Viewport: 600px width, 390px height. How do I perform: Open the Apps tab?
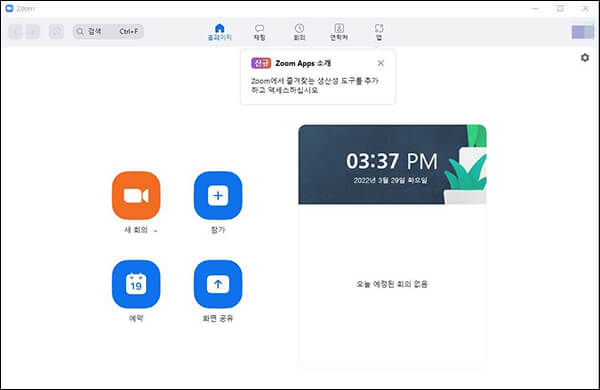(379, 32)
